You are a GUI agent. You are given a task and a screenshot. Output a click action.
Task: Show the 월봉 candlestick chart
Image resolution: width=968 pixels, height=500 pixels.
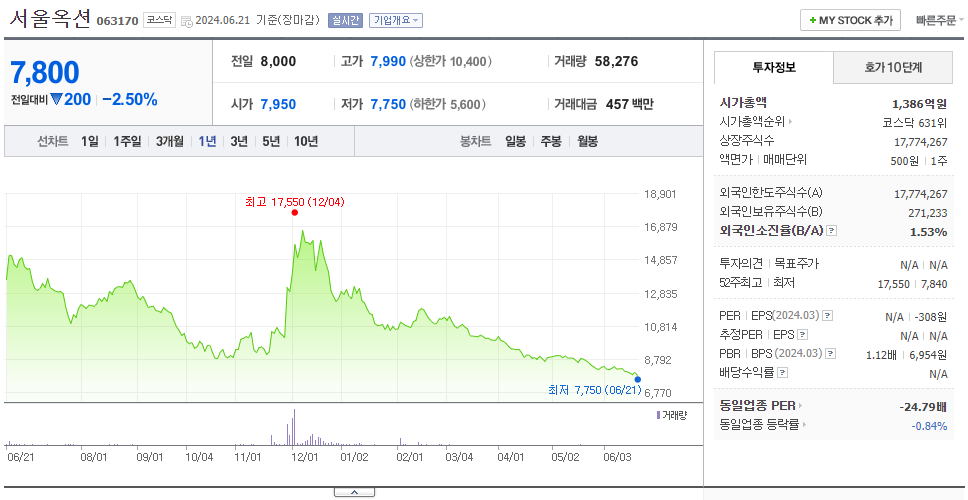coord(588,141)
